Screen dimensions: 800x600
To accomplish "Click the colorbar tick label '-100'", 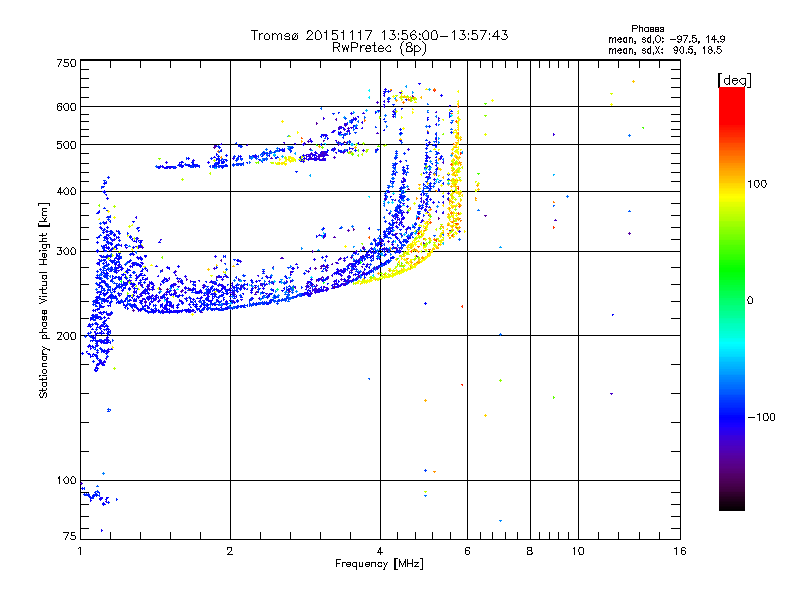I will pos(761,417).
